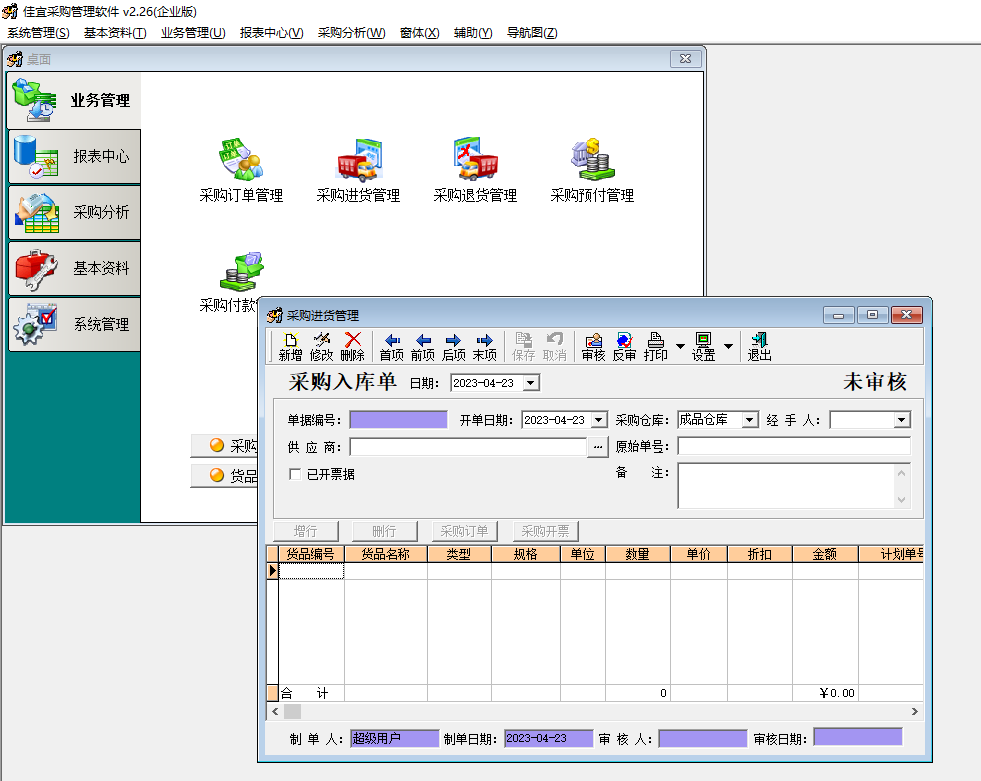
Task: Click the 打印 (Print) toolbar icon
Action: point(656,347)
